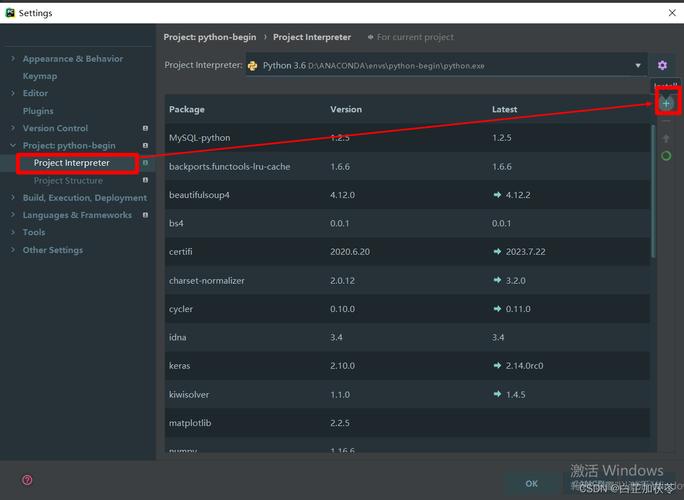The image size is (684, 500).
Task: Click the plus icon to install a package
Action: [x=666, y=103]
